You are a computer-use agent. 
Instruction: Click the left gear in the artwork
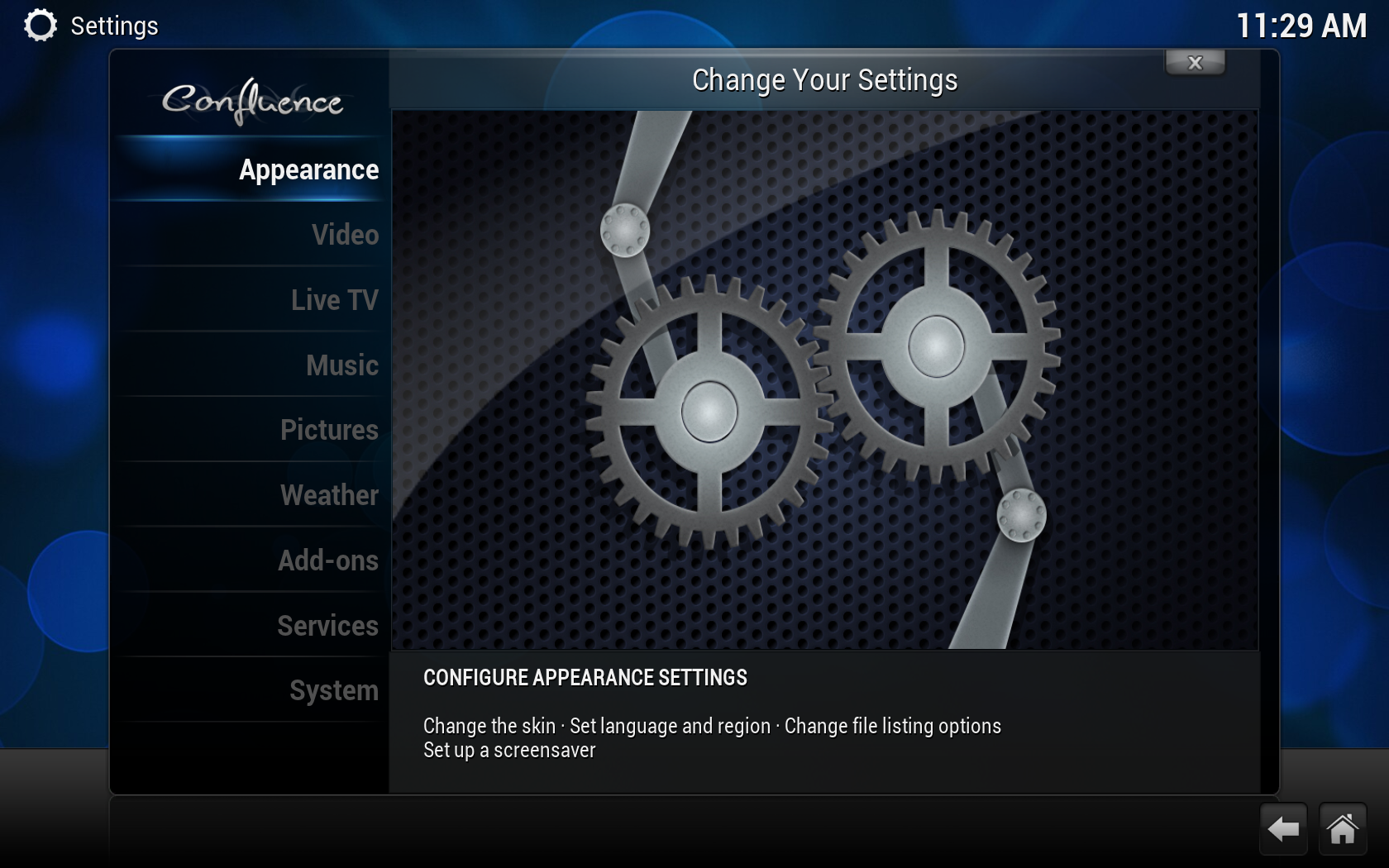click(x=709, y=411)
